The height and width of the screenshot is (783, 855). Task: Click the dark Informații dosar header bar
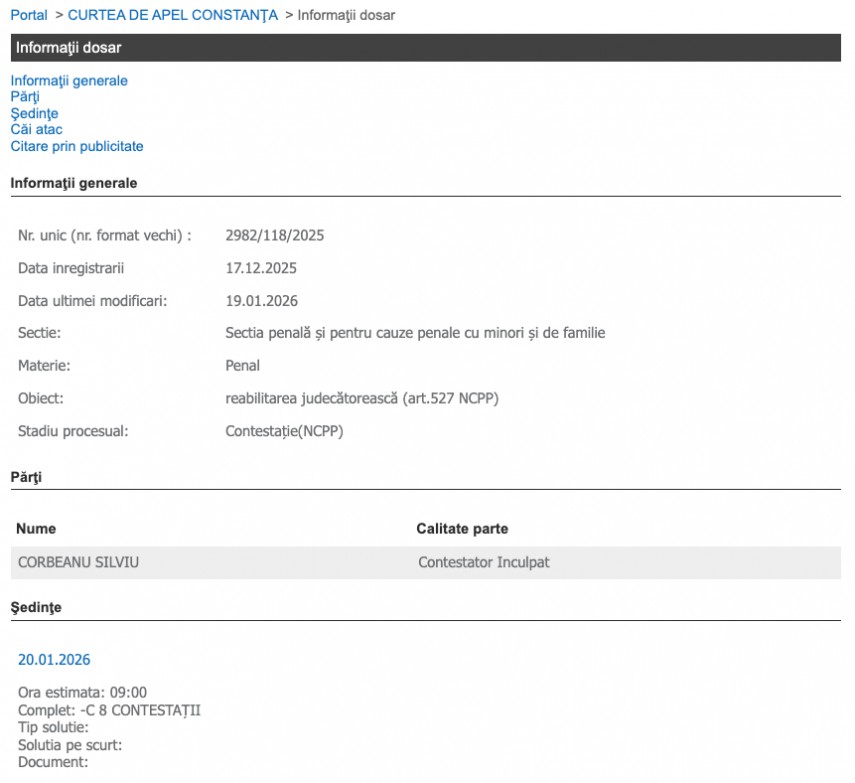click(427, 48)
